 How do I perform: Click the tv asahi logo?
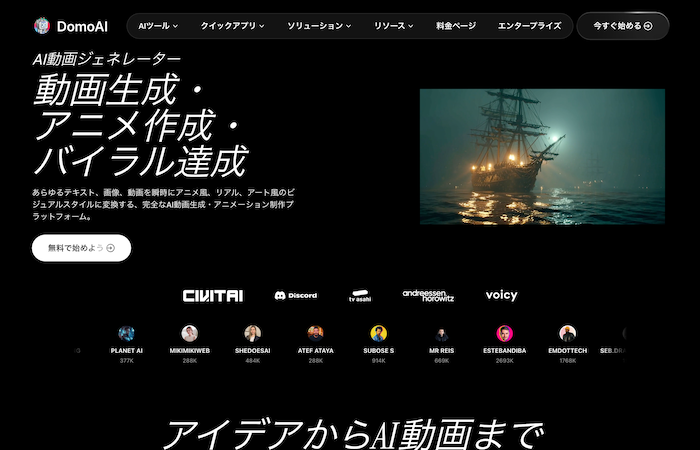pyautogui.click(x=360, y=296)
